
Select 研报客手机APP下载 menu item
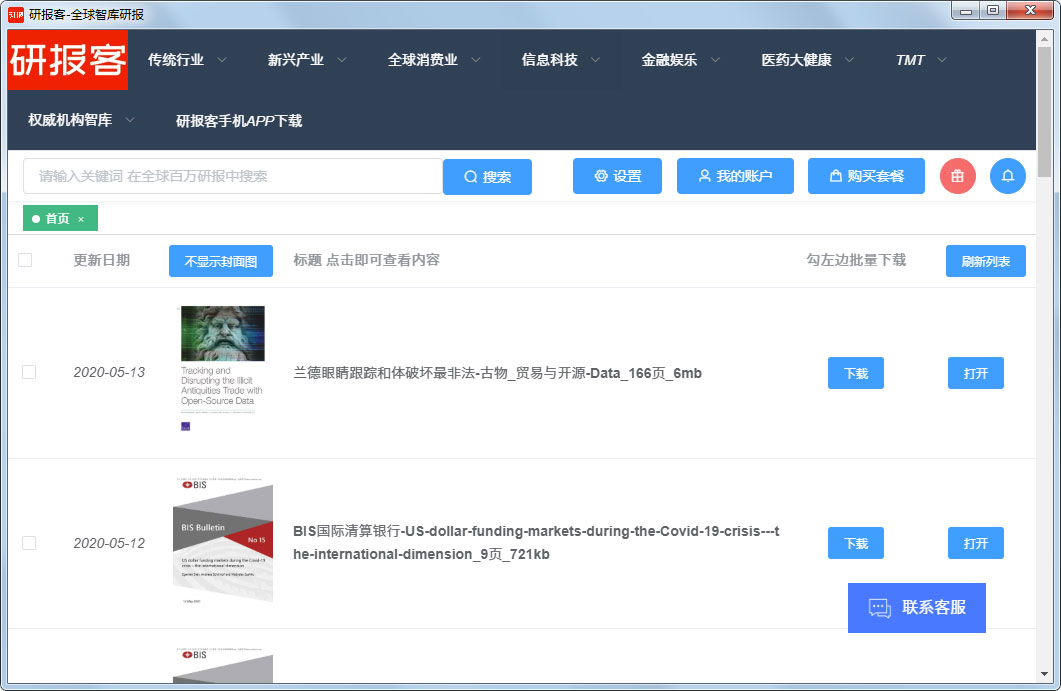click(242, 119)
